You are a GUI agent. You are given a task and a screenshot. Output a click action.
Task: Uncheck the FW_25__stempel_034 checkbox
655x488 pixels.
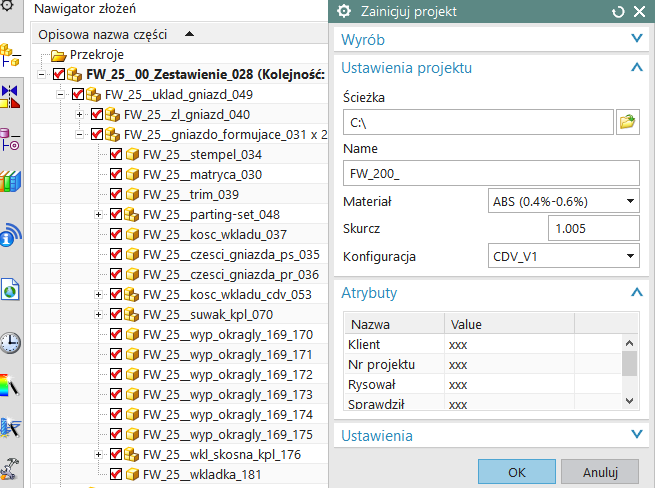coord(116,154)
